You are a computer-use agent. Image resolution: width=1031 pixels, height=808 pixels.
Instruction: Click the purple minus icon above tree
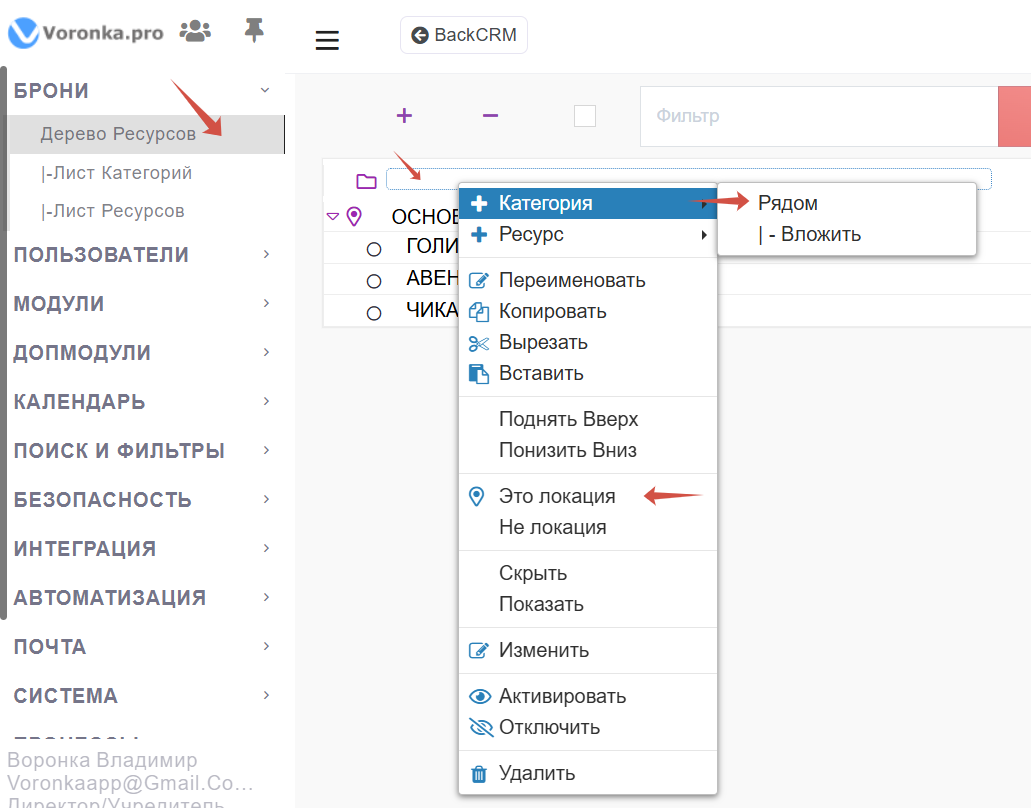coord(490,116)
